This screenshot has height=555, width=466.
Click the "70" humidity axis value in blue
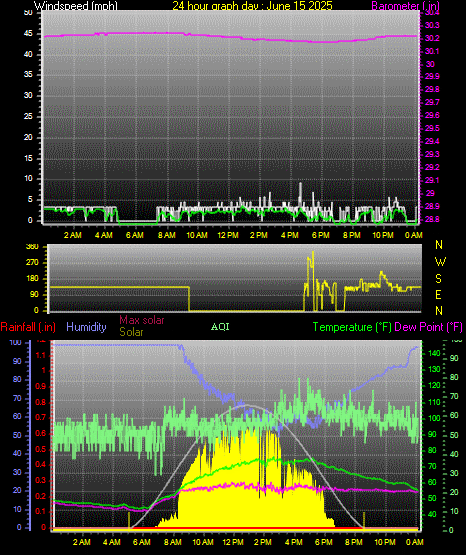17,398
